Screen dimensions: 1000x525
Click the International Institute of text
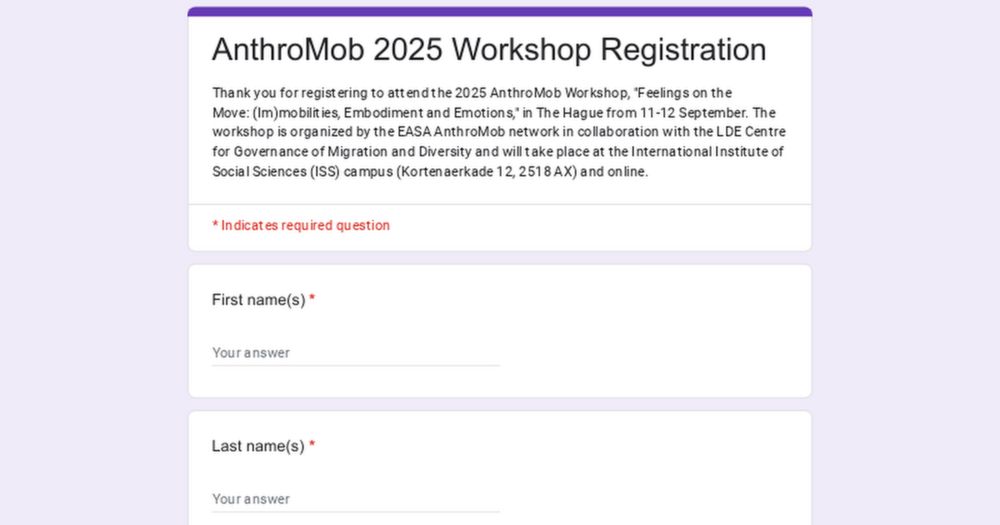click(707, 152)
